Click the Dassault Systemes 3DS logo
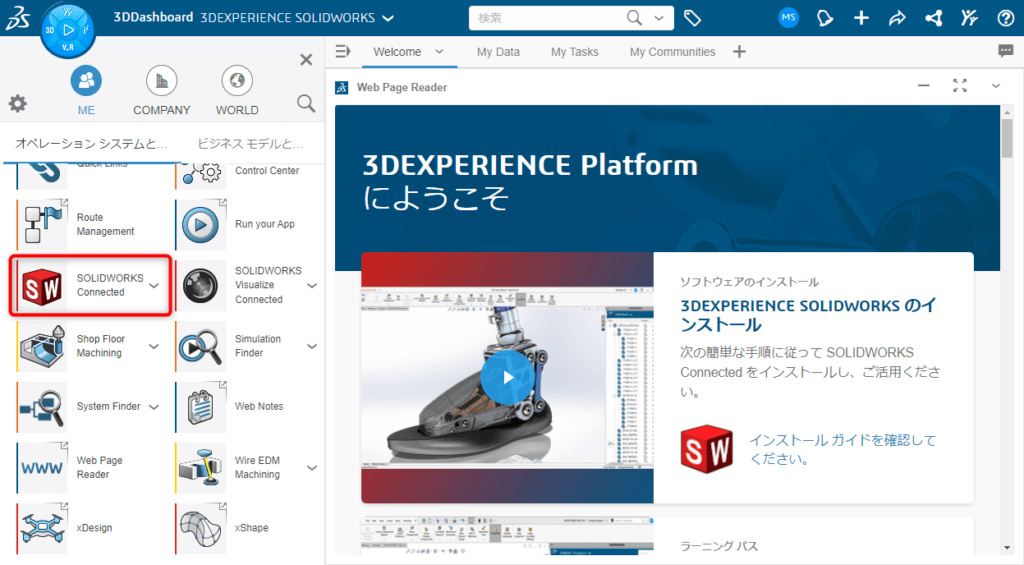 (18, 18)
